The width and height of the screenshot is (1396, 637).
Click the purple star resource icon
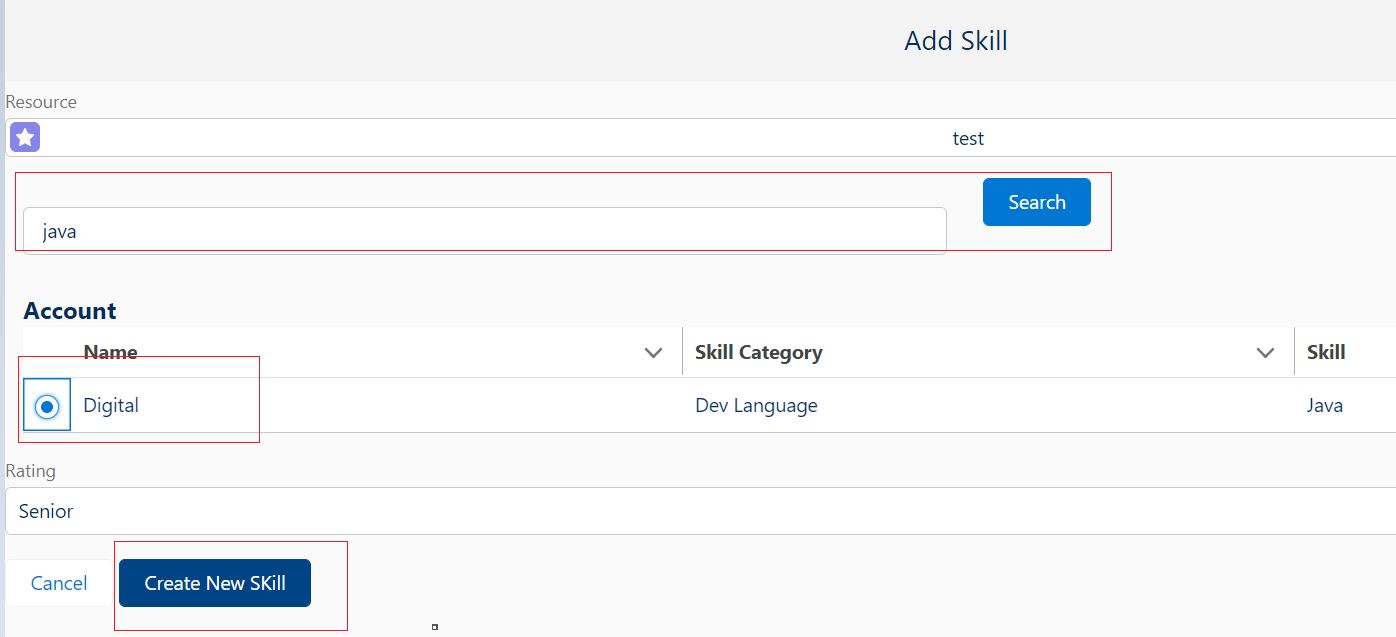click(x=25, y=138)
